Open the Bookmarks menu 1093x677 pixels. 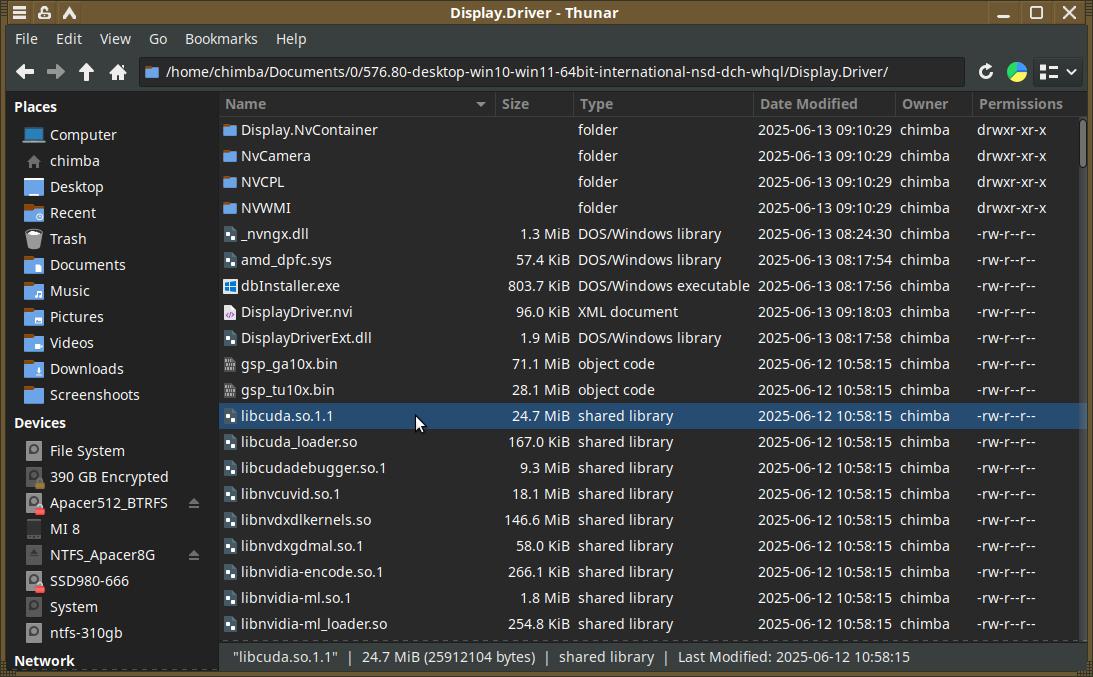tap(221, 39)
